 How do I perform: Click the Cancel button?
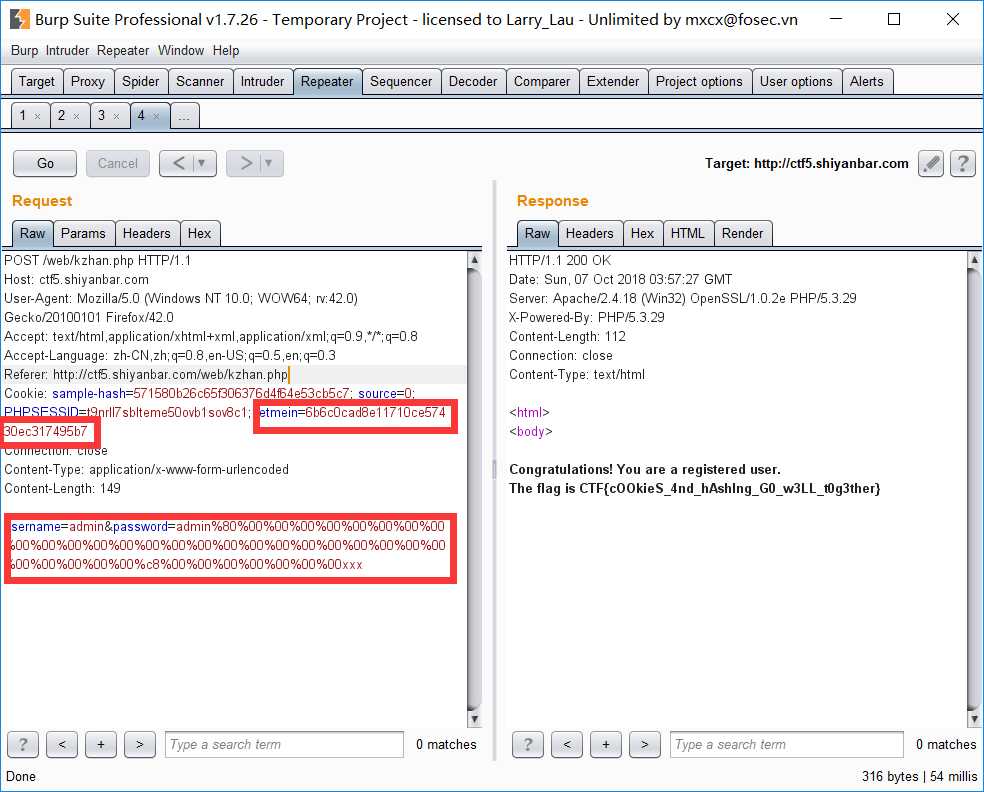coord(117,163)
